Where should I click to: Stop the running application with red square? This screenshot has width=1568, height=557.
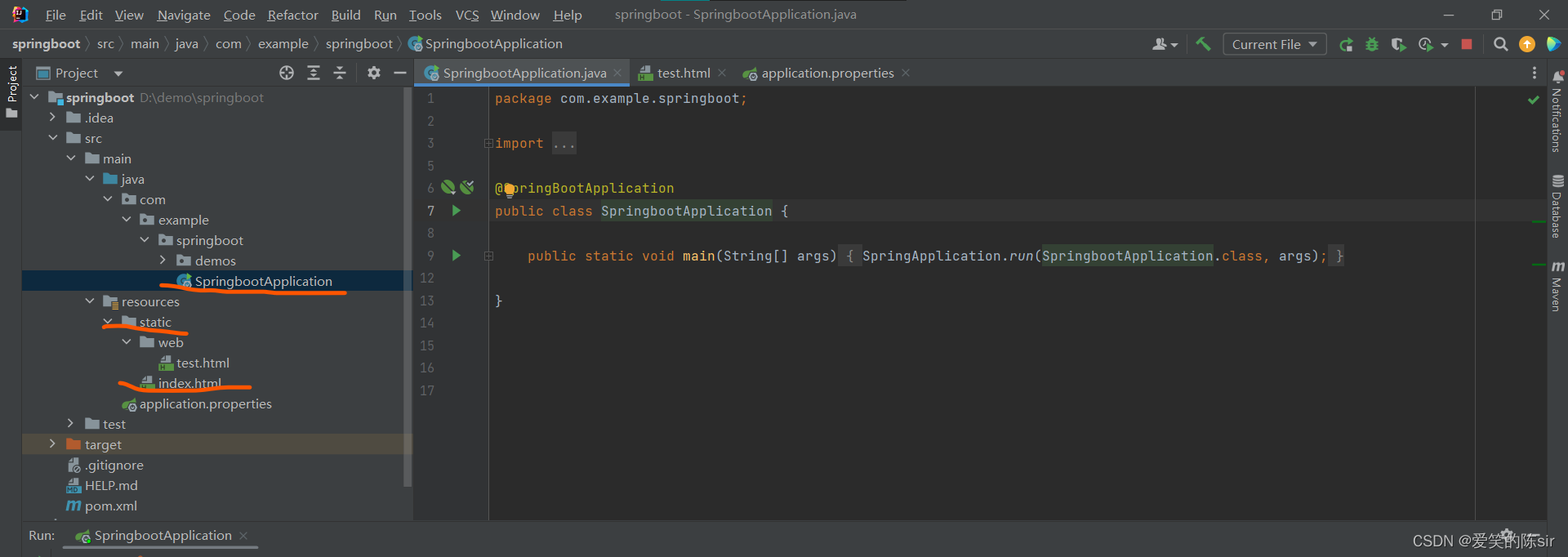pos(1467,44)
